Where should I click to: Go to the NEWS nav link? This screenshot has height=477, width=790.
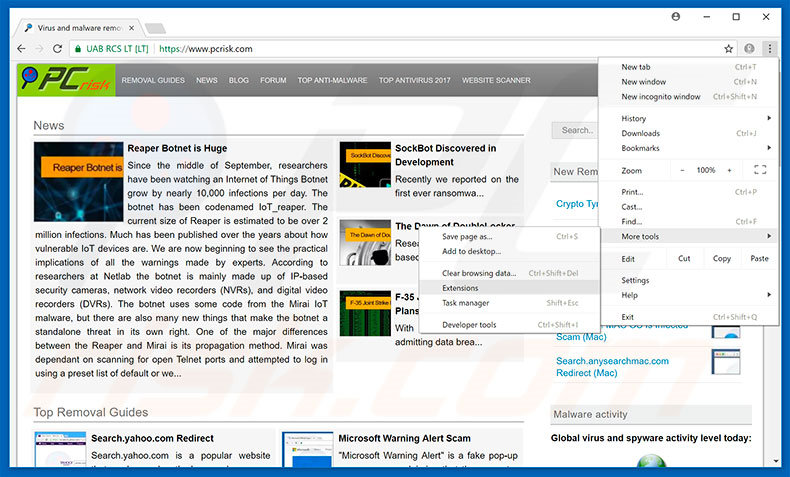207,80
